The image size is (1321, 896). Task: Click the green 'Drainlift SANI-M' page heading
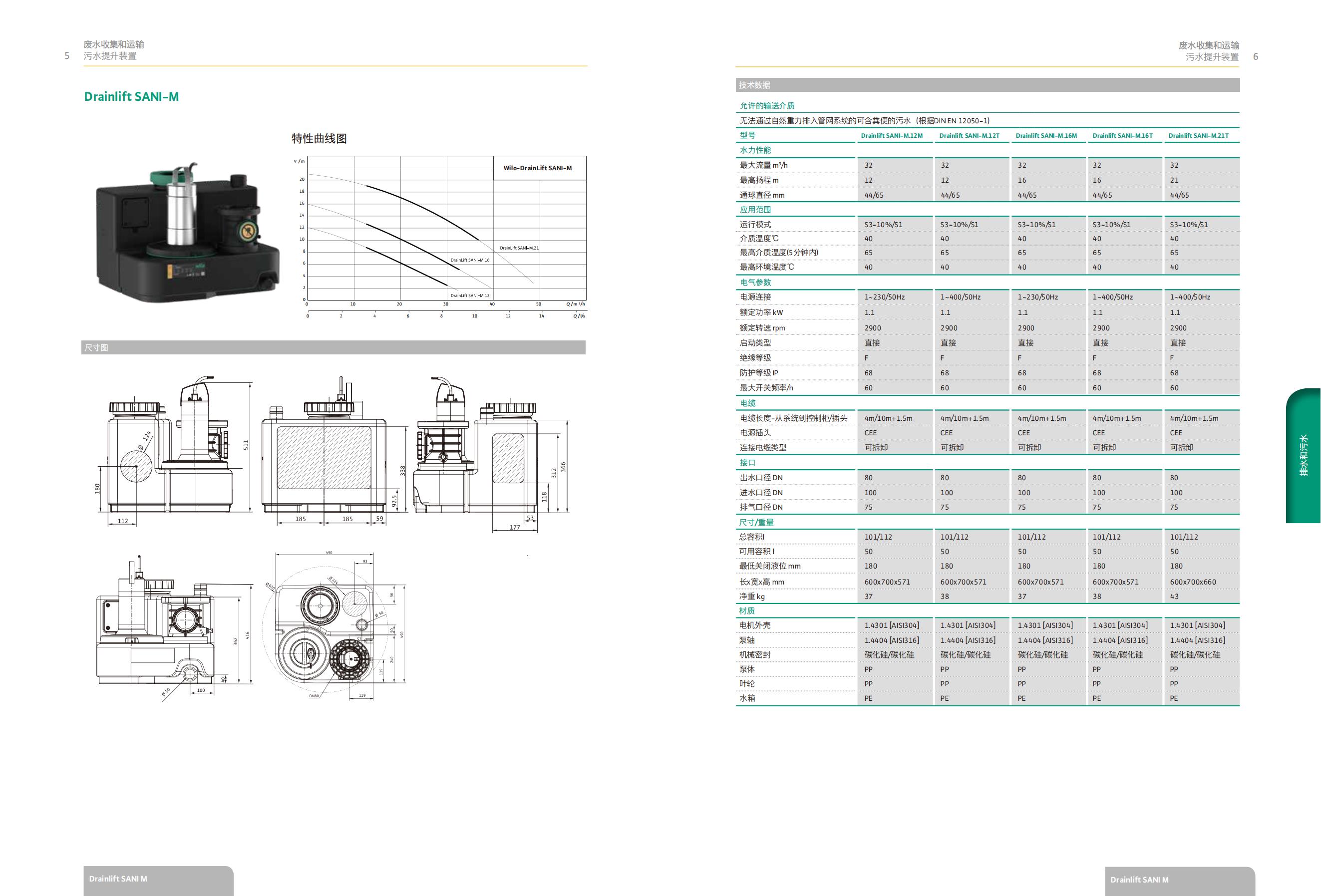point(131,97)
